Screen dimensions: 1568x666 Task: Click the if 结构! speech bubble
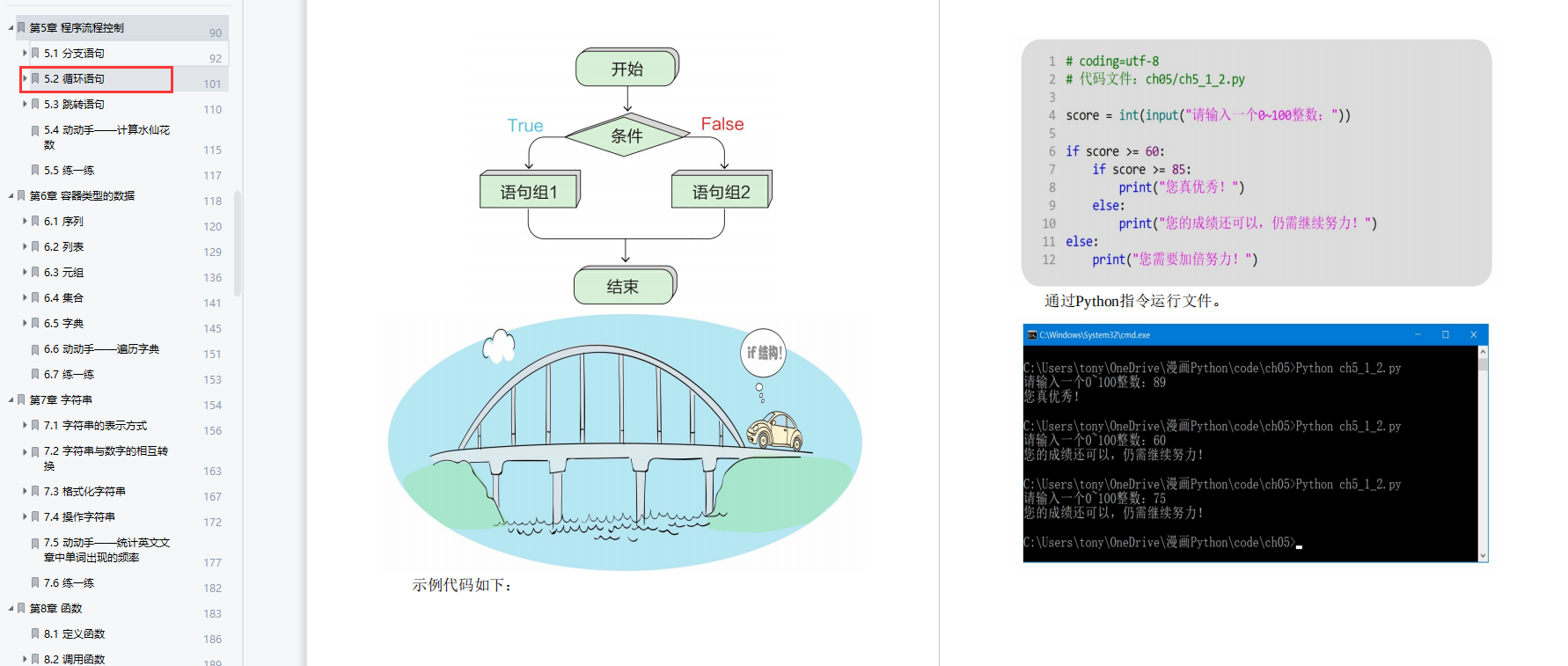pyautogui.click(x=763, y=352)
